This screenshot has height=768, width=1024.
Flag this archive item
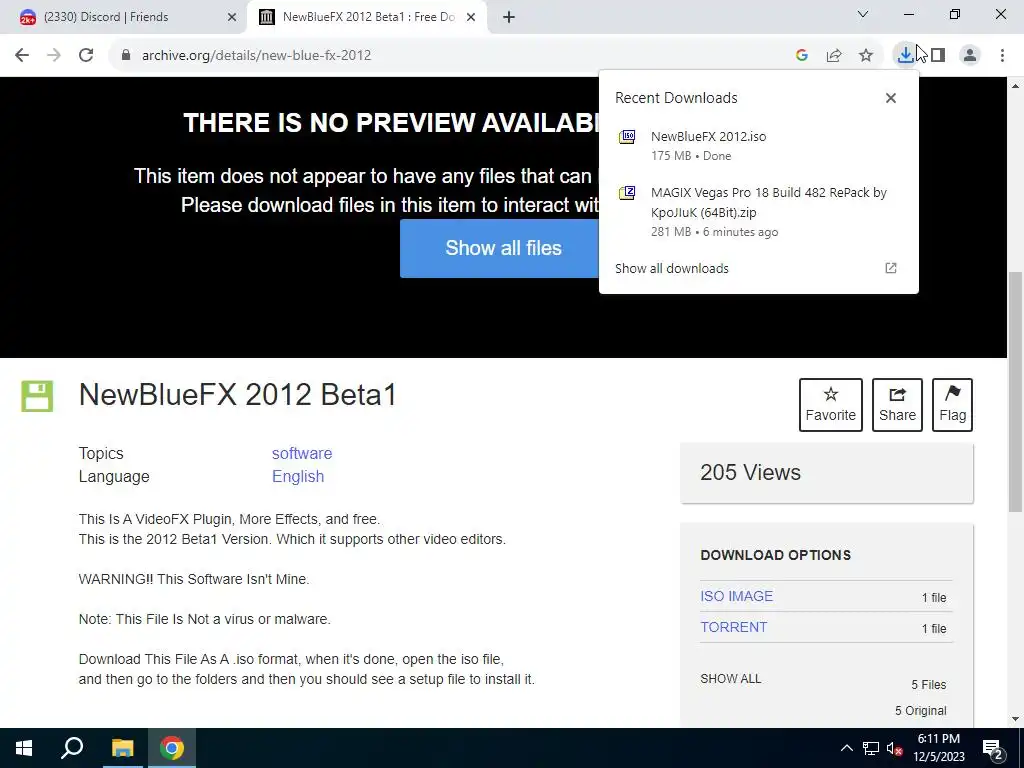point(952,405)
